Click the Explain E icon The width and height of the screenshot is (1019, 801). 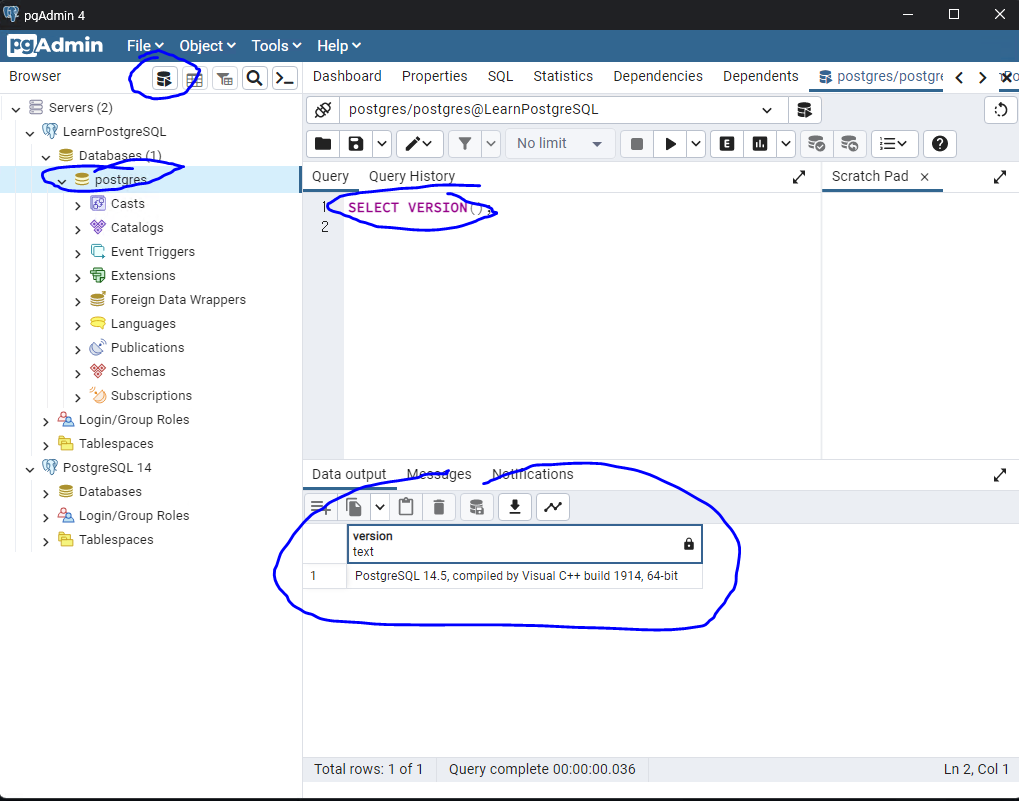pyautogui.click(x=727, y=144)
